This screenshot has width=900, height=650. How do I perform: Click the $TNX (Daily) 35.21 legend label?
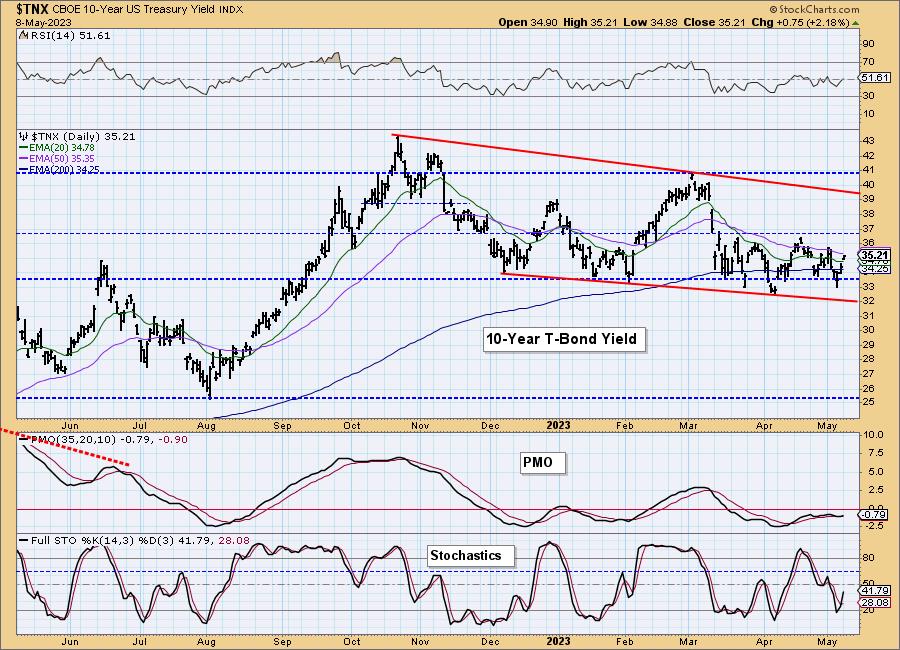[83, 137]
